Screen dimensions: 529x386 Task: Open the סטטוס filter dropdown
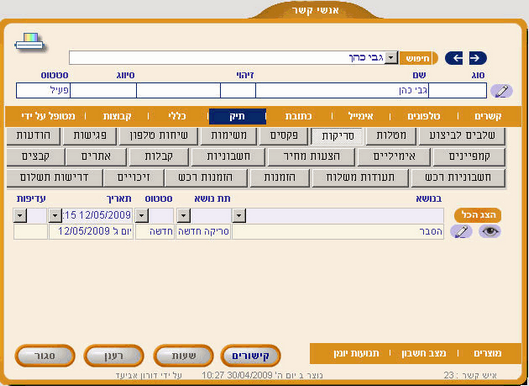[x=141, y=215]
